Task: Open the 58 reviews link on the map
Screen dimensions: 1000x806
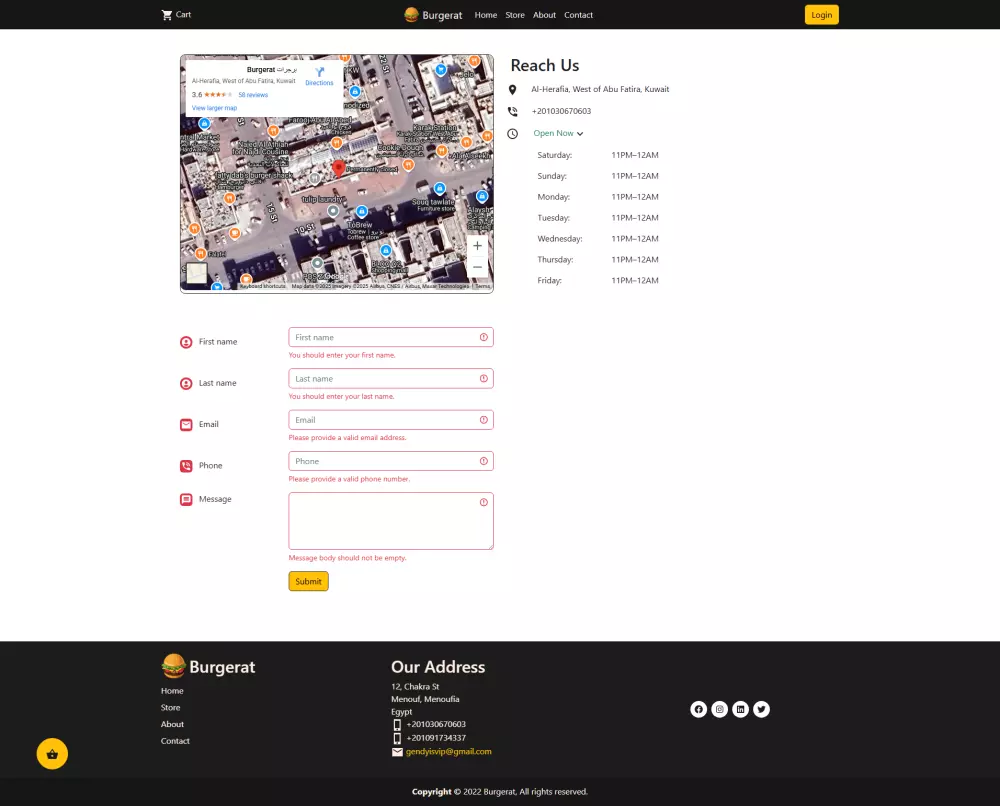Action: 252,94
